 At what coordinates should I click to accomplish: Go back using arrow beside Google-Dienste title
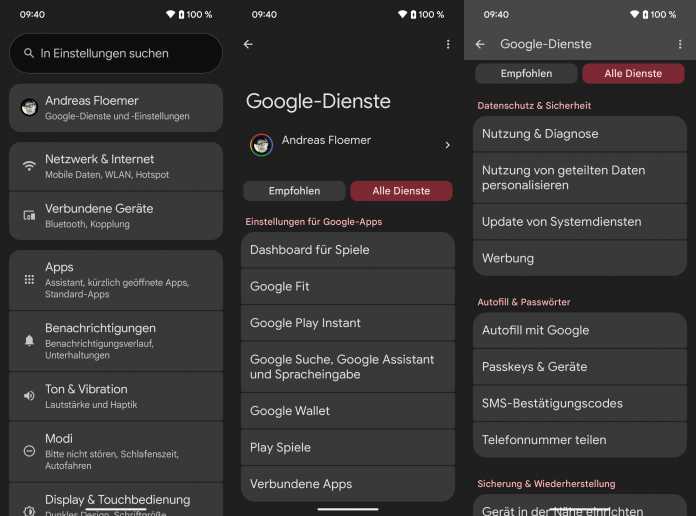(x=480, y=44)
